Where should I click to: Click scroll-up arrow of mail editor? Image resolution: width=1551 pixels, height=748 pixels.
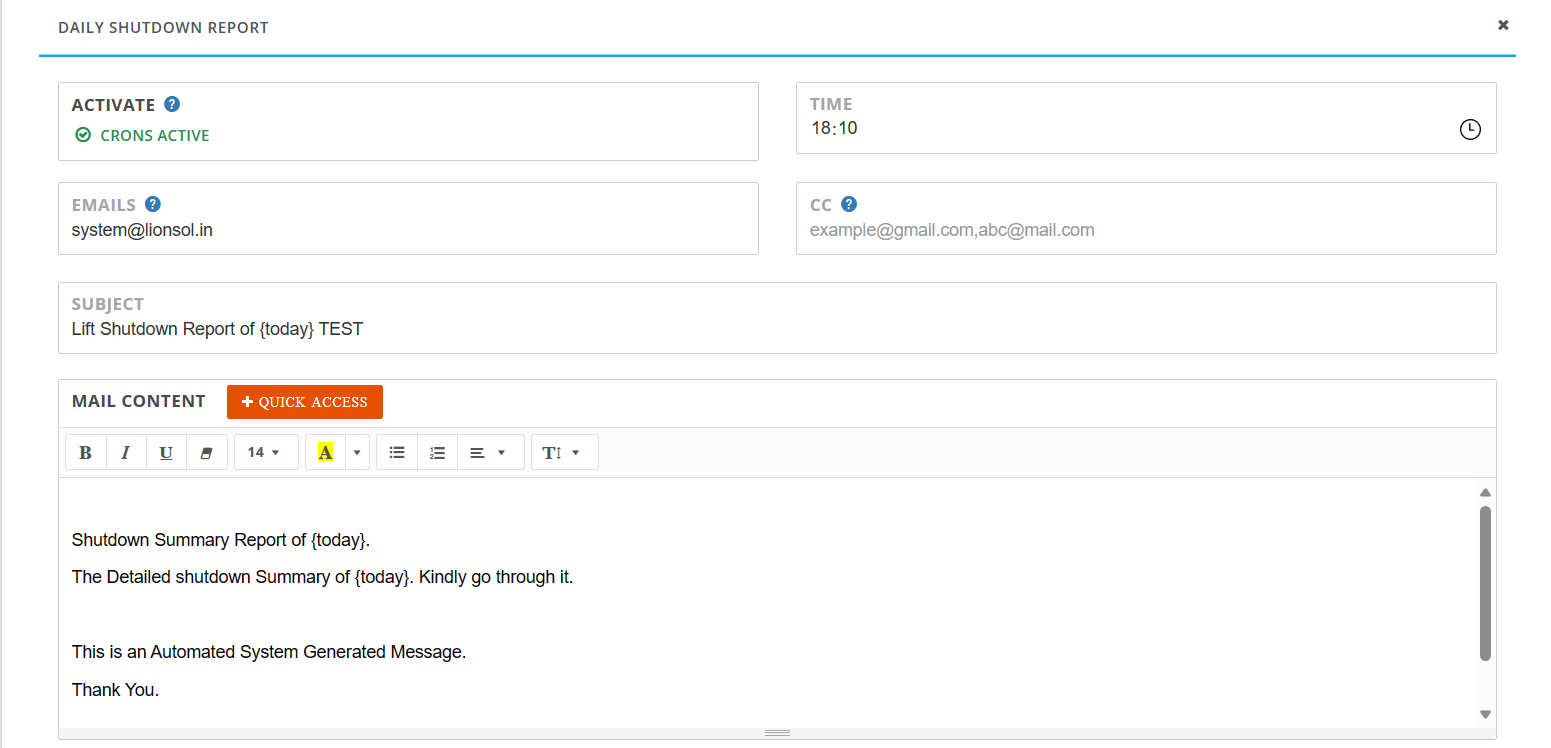(1485, 492)
